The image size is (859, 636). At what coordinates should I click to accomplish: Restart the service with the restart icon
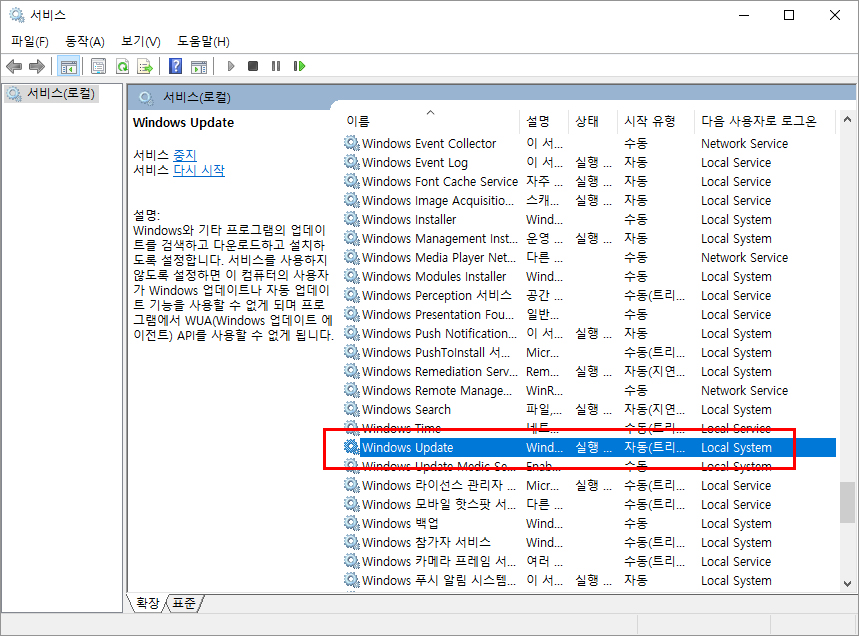[299, 66]
